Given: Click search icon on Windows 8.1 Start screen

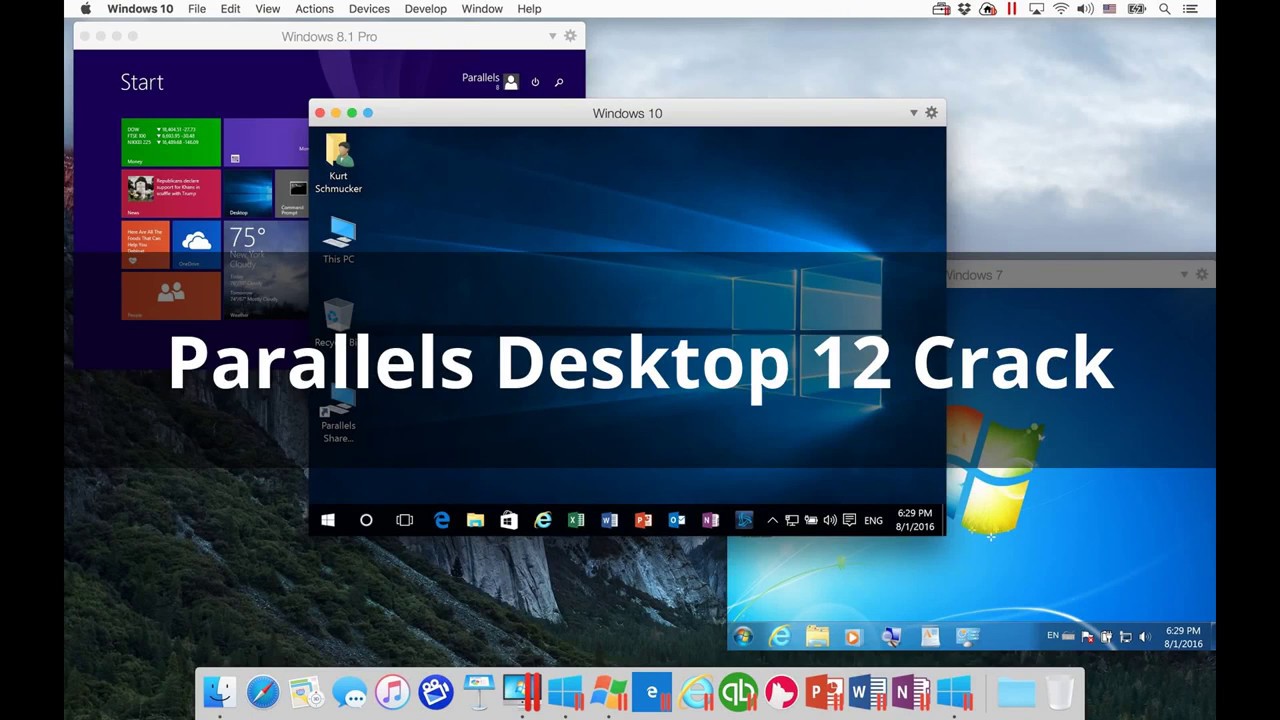Looking at the screenshot, I should [x=559, y=82].
